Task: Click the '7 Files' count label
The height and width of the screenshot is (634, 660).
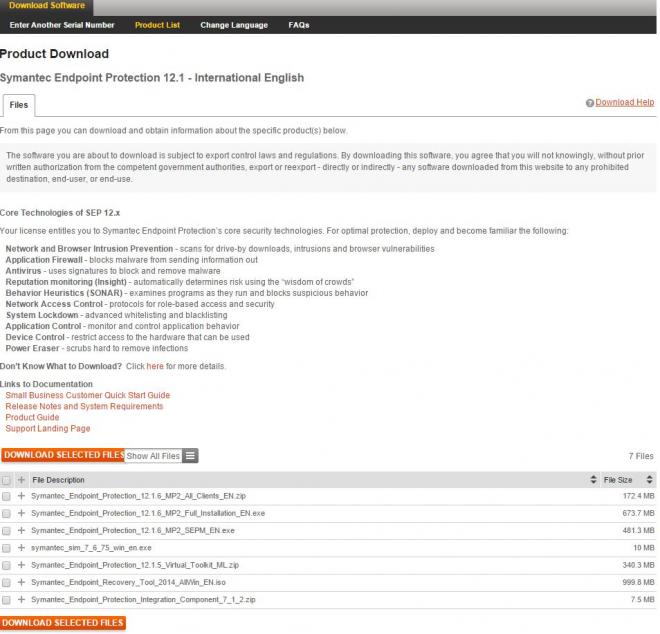Action: point(641,456)
